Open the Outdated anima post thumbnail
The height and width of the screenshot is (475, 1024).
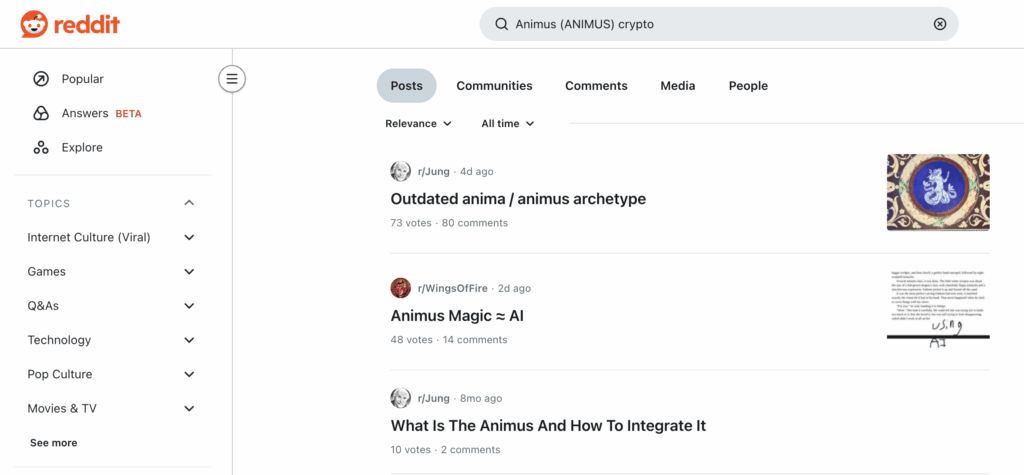[x=937, y=192]
